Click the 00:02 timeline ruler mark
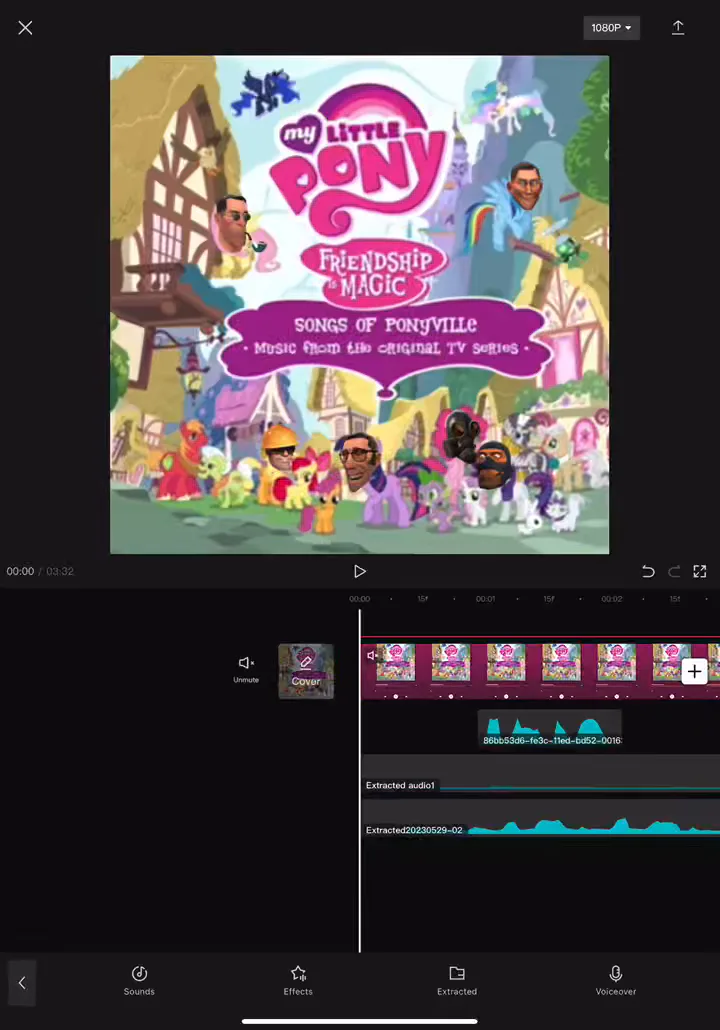Viewport: 720px width, 1030px height. [x=612, y=599]
